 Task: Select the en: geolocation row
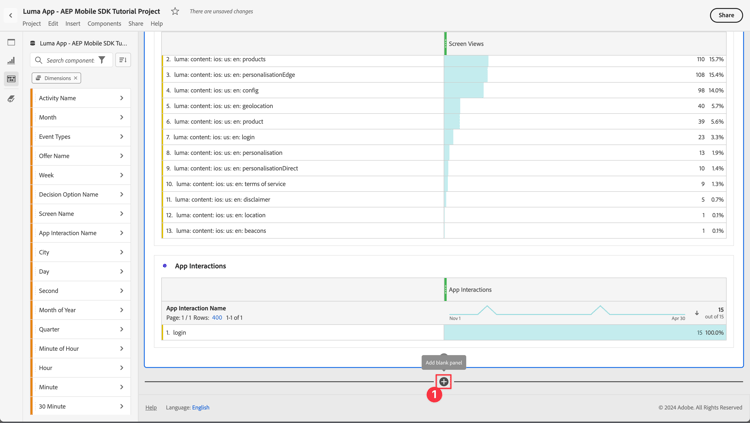pyautogui.click(x=444, y=106)
